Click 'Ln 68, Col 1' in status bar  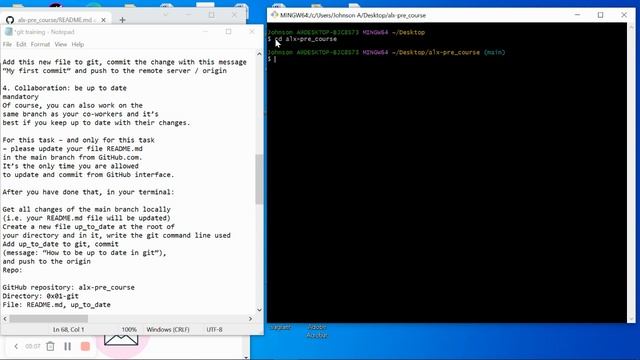[x=68, y=329]
